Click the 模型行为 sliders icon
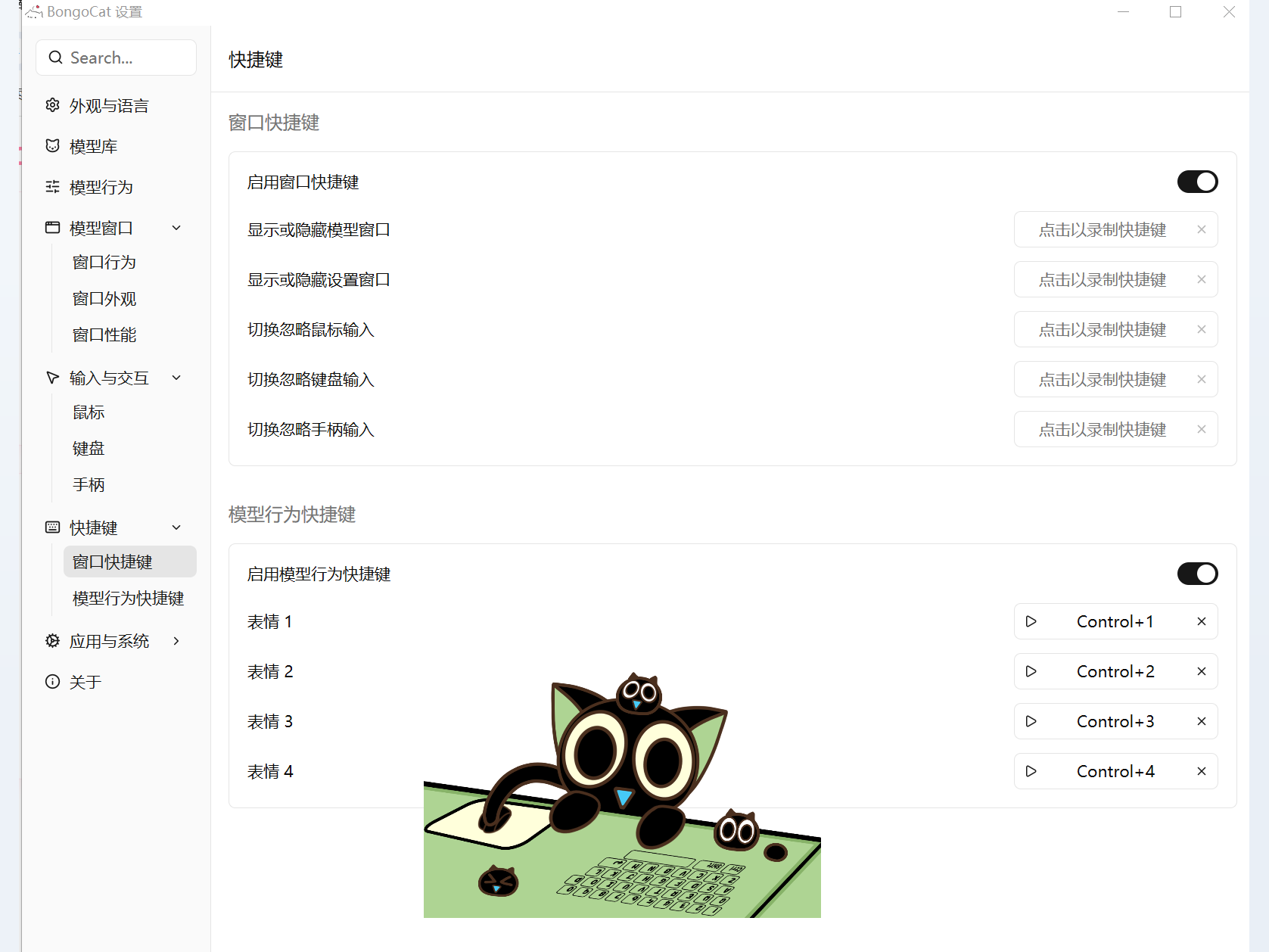Image resolution: width=1269 pixels, height=952 pixels. click(52, 187)
